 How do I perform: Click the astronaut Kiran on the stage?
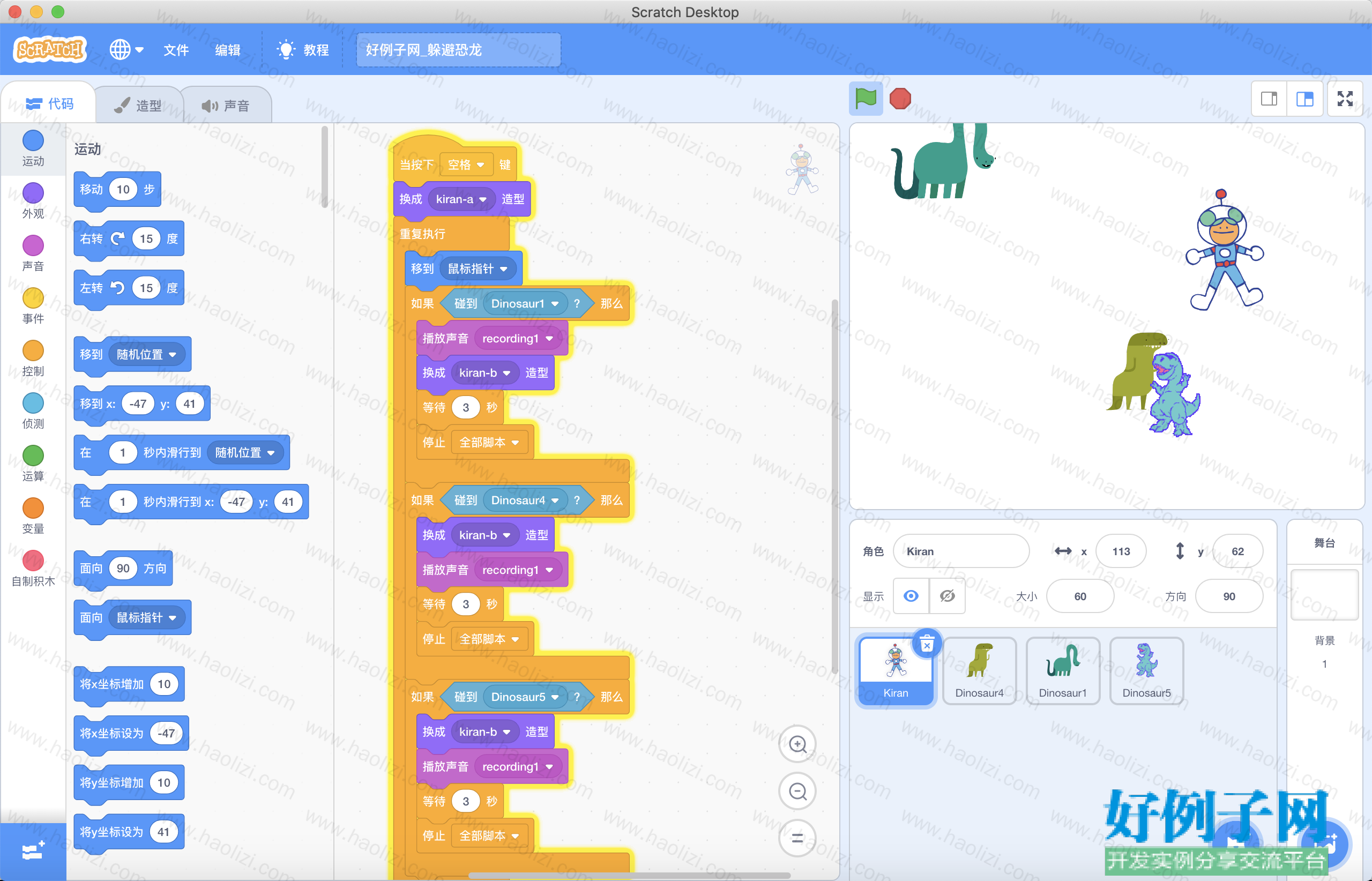(1225, 251)
